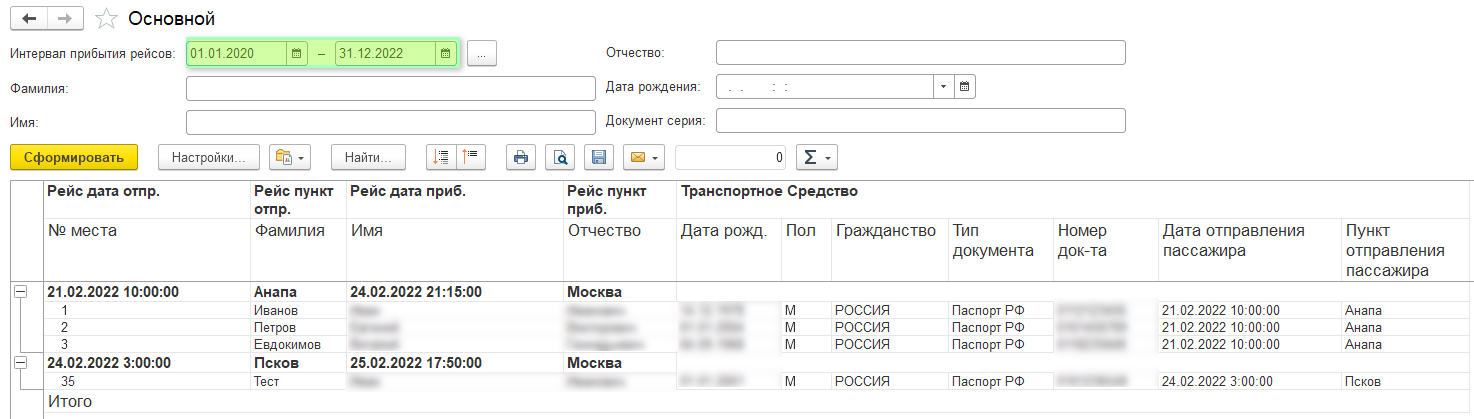
Task: Open the report variants dropdown
Action: 290,157
